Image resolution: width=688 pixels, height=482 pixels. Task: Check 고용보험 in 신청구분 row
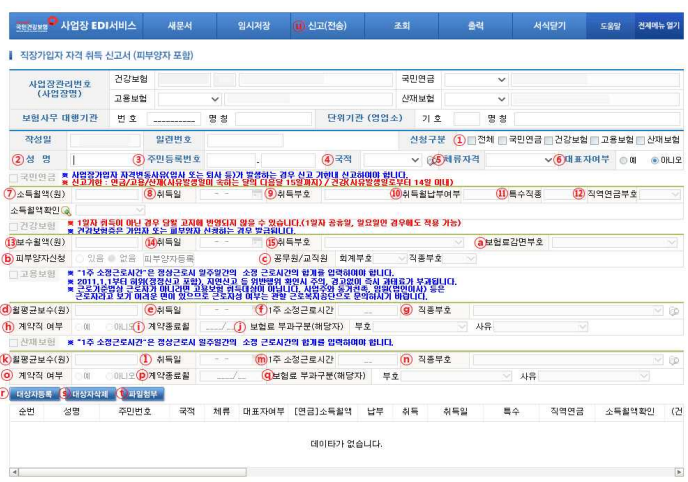click(595, 140)
